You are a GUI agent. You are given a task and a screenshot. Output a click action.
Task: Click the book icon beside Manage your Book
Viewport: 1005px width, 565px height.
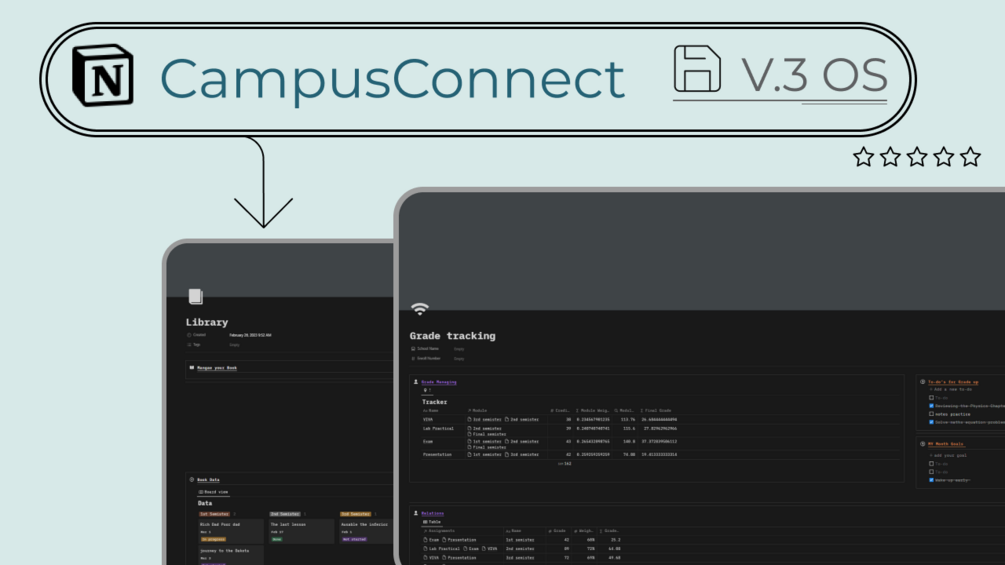click(192, 368)
